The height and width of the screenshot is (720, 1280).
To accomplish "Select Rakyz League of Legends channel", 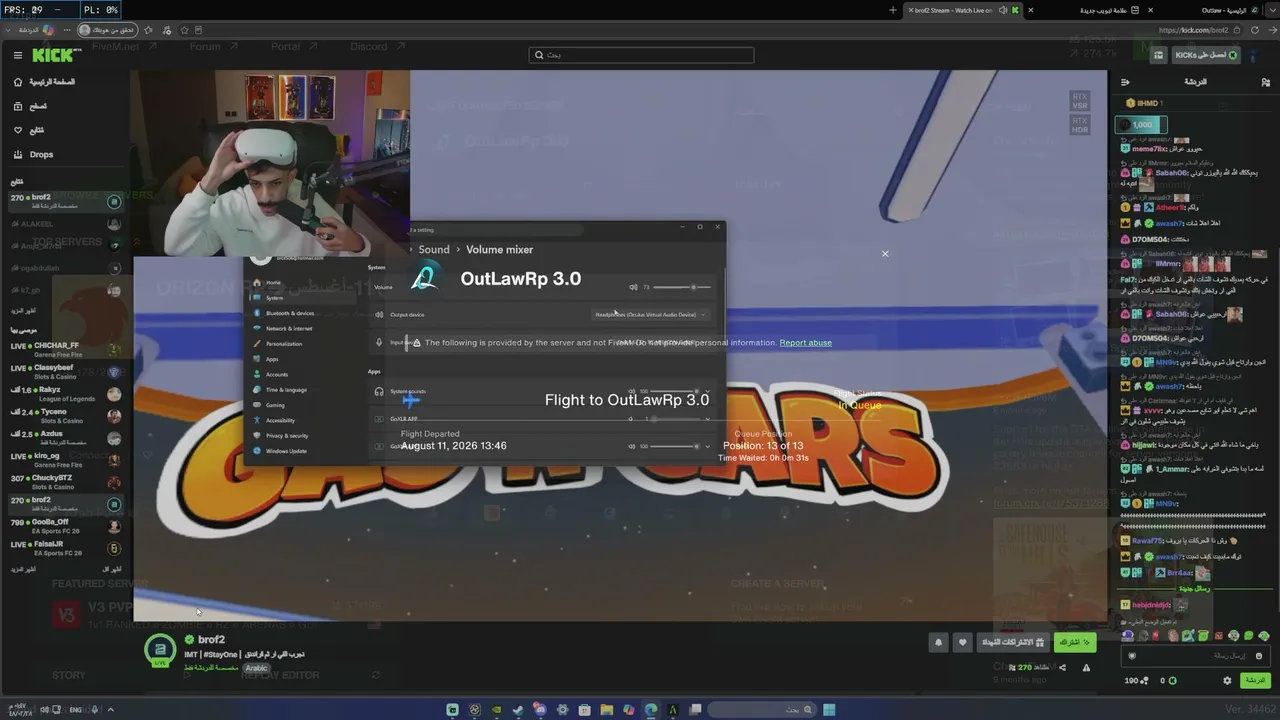I will (x=66, y=393).
